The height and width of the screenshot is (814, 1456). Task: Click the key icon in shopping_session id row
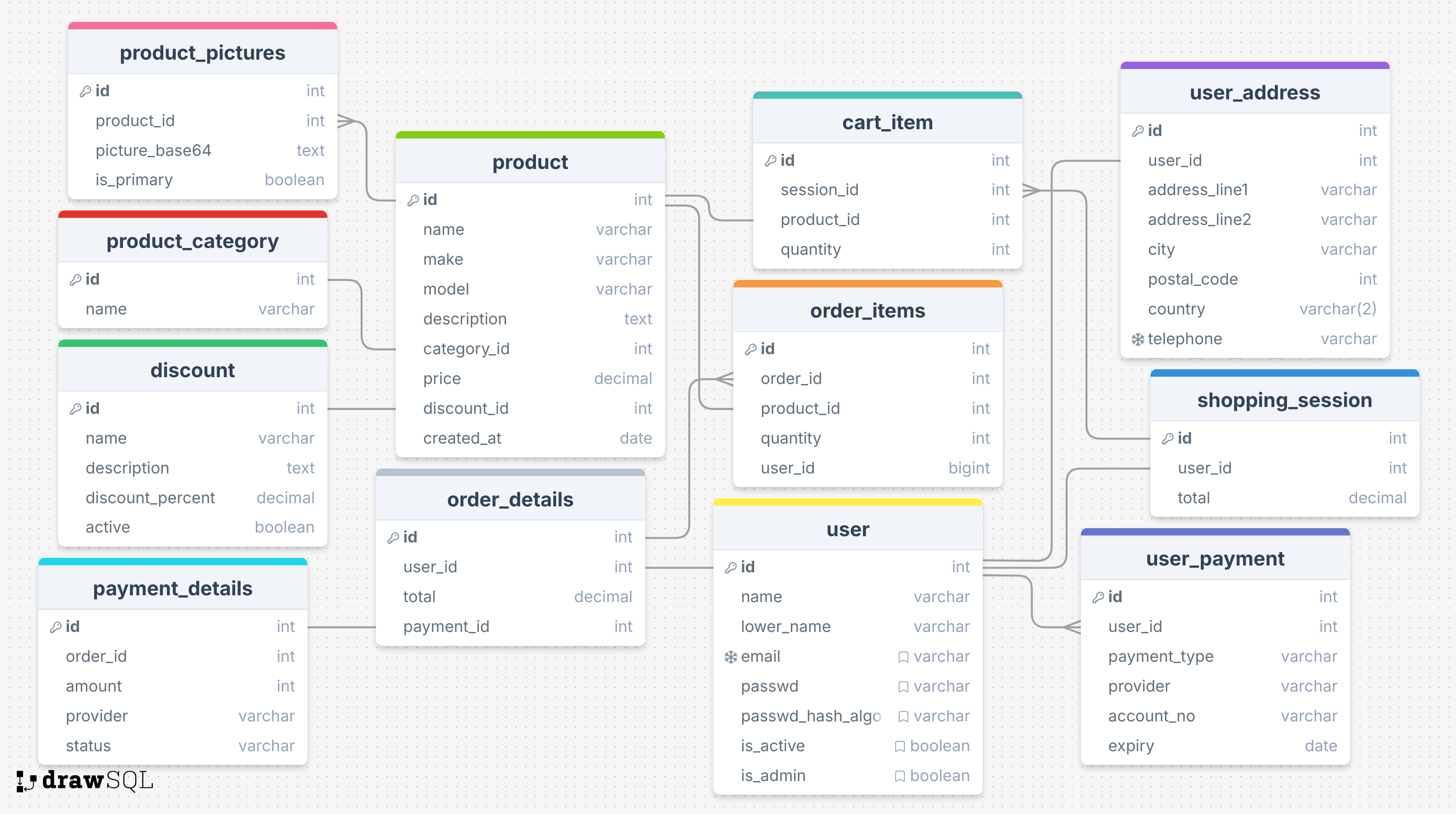pos(1169,438)
